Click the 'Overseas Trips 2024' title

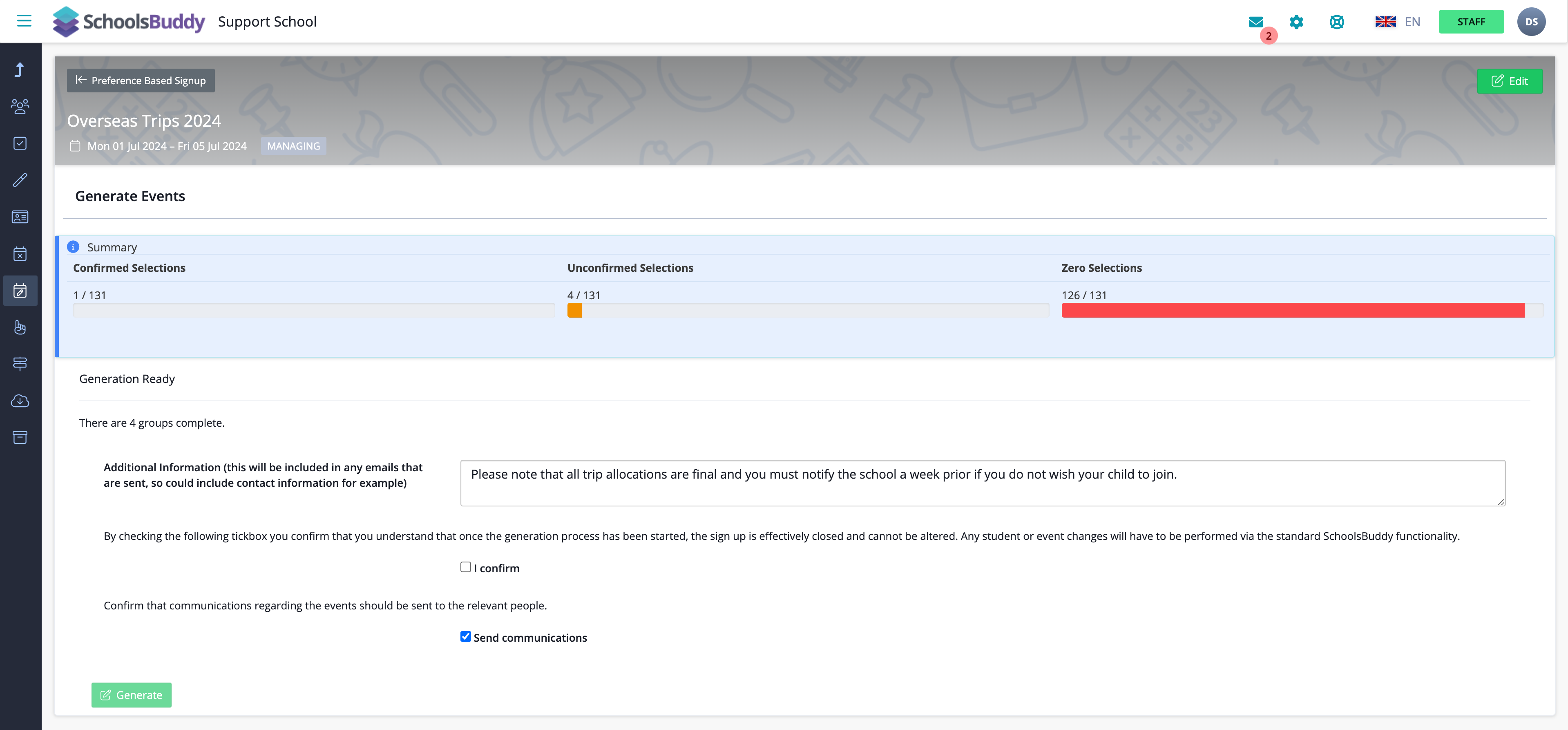144,121
